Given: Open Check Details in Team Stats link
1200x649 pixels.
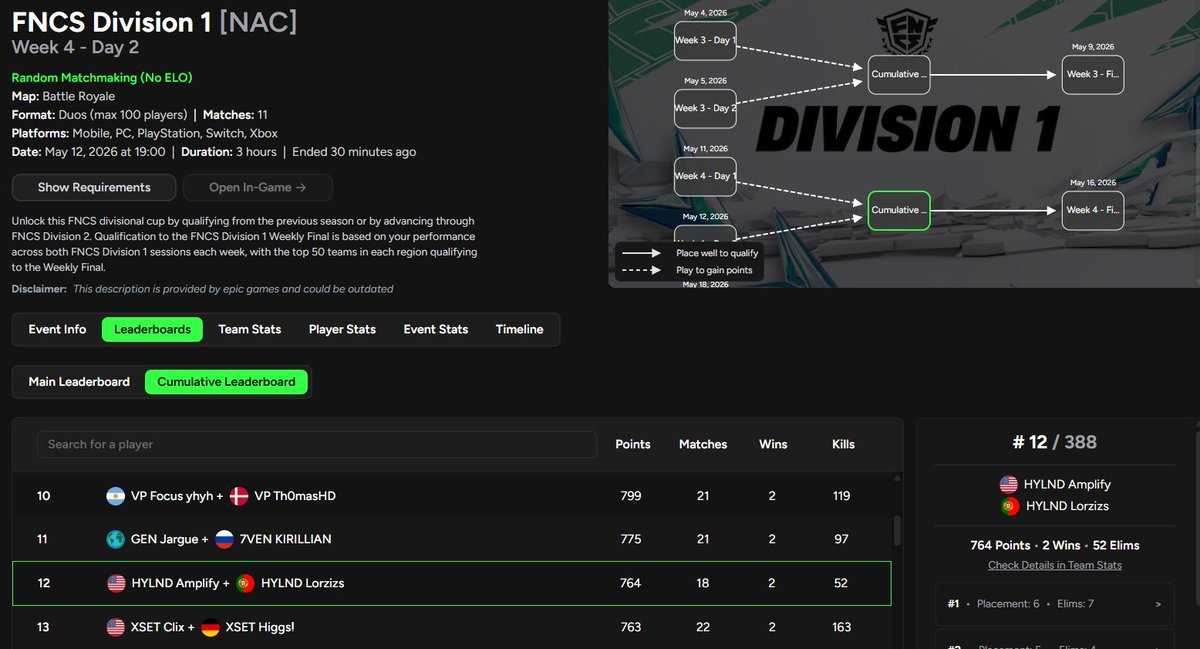Looking at the screenshot, I should click(x=1055, y=565).
